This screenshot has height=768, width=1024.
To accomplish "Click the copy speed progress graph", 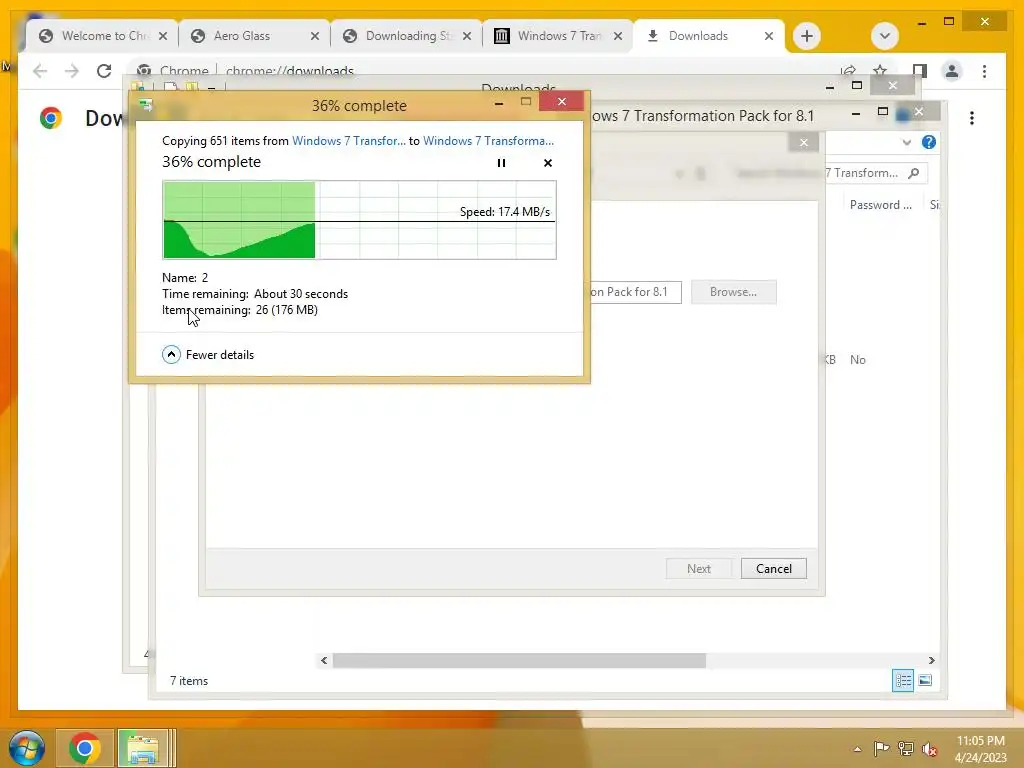I will click(359, 220).
